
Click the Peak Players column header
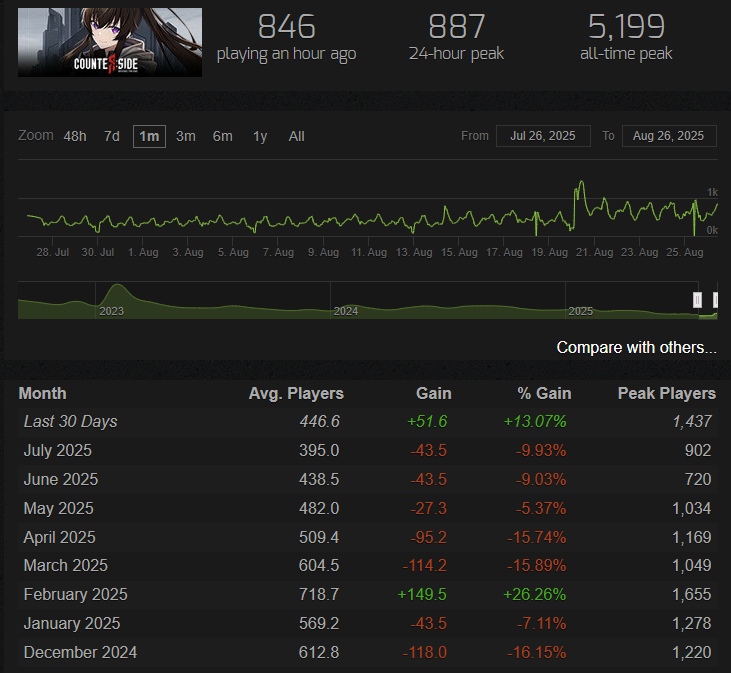(667, 393)
